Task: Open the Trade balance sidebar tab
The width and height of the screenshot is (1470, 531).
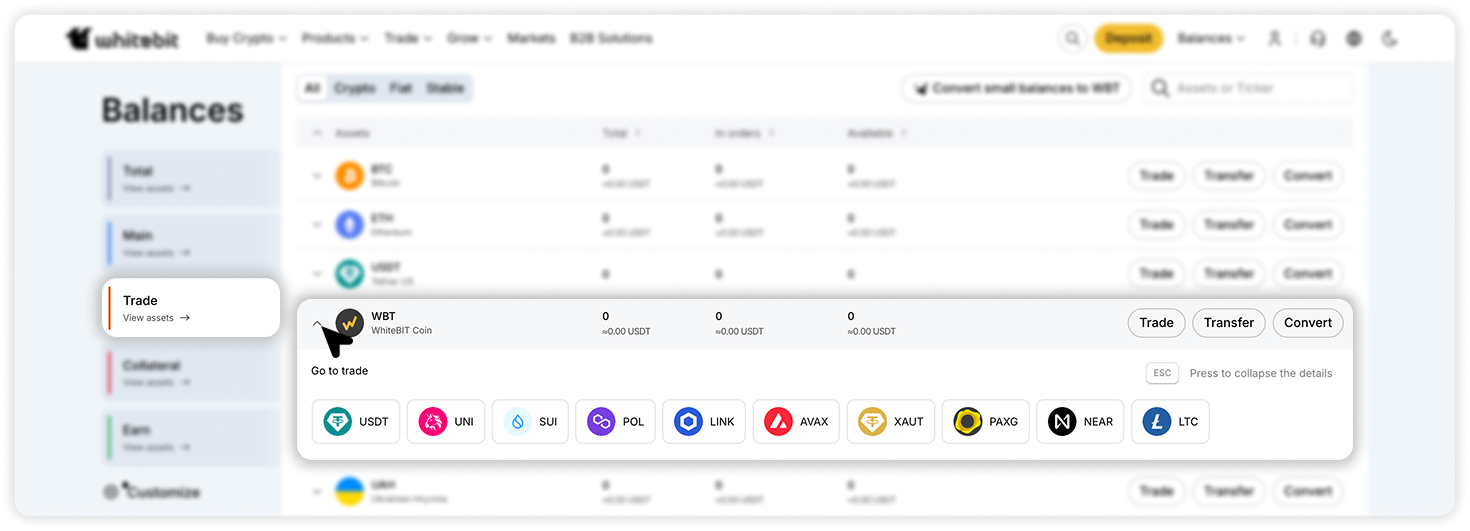Action: (192, 308)
